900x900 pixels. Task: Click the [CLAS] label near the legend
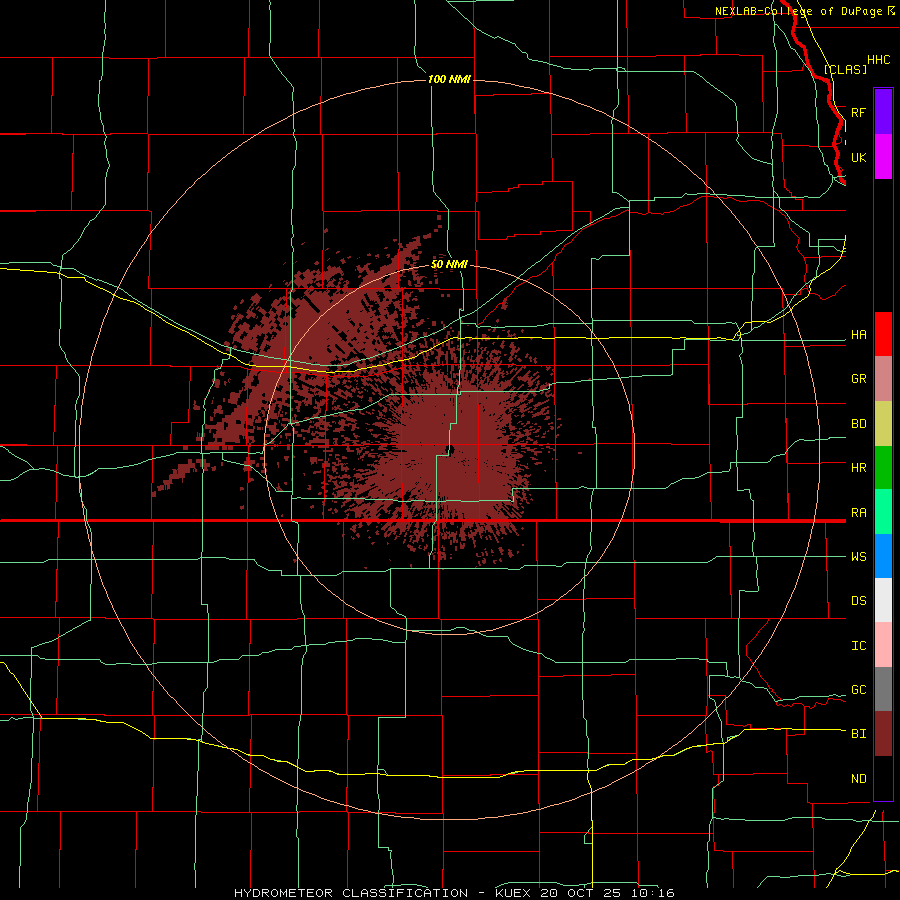(x=845, y=69)
